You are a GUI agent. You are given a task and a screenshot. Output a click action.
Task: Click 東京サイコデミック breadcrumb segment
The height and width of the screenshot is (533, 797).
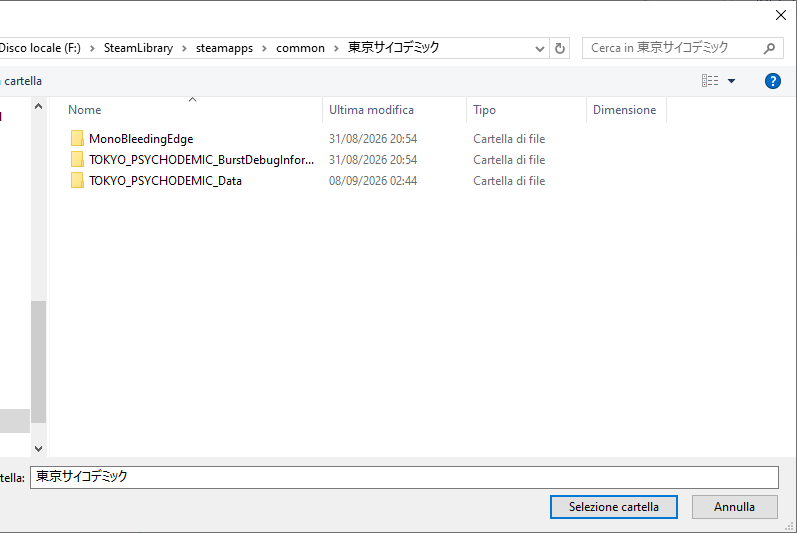[x=393, y=48]
